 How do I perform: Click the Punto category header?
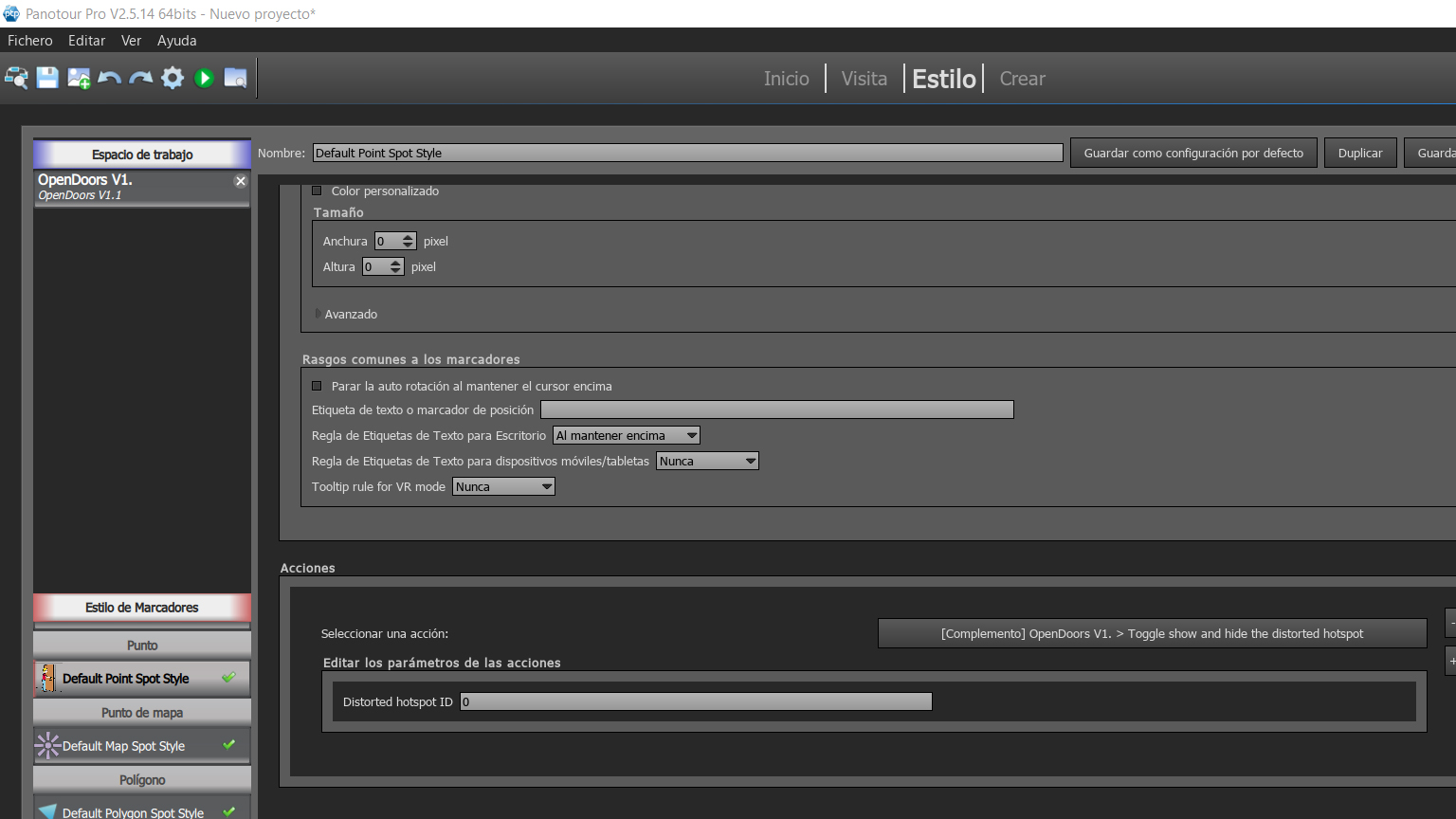[142, 646]
